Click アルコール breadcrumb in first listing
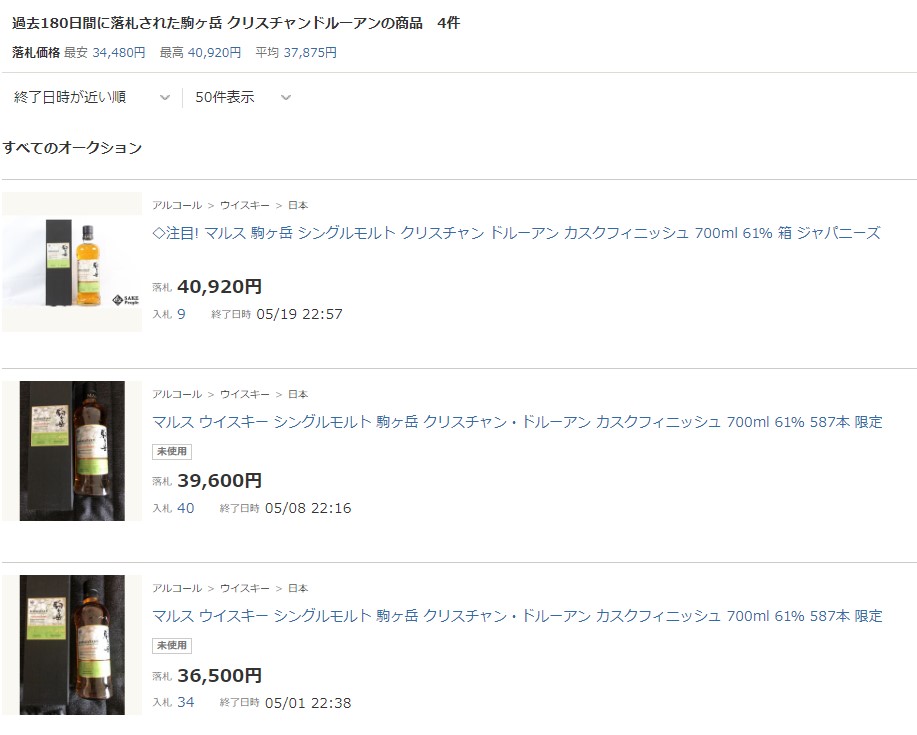Image resolution: width=917 pixels, height=735 pixels. pyautogui.click(x=177, y=205)
